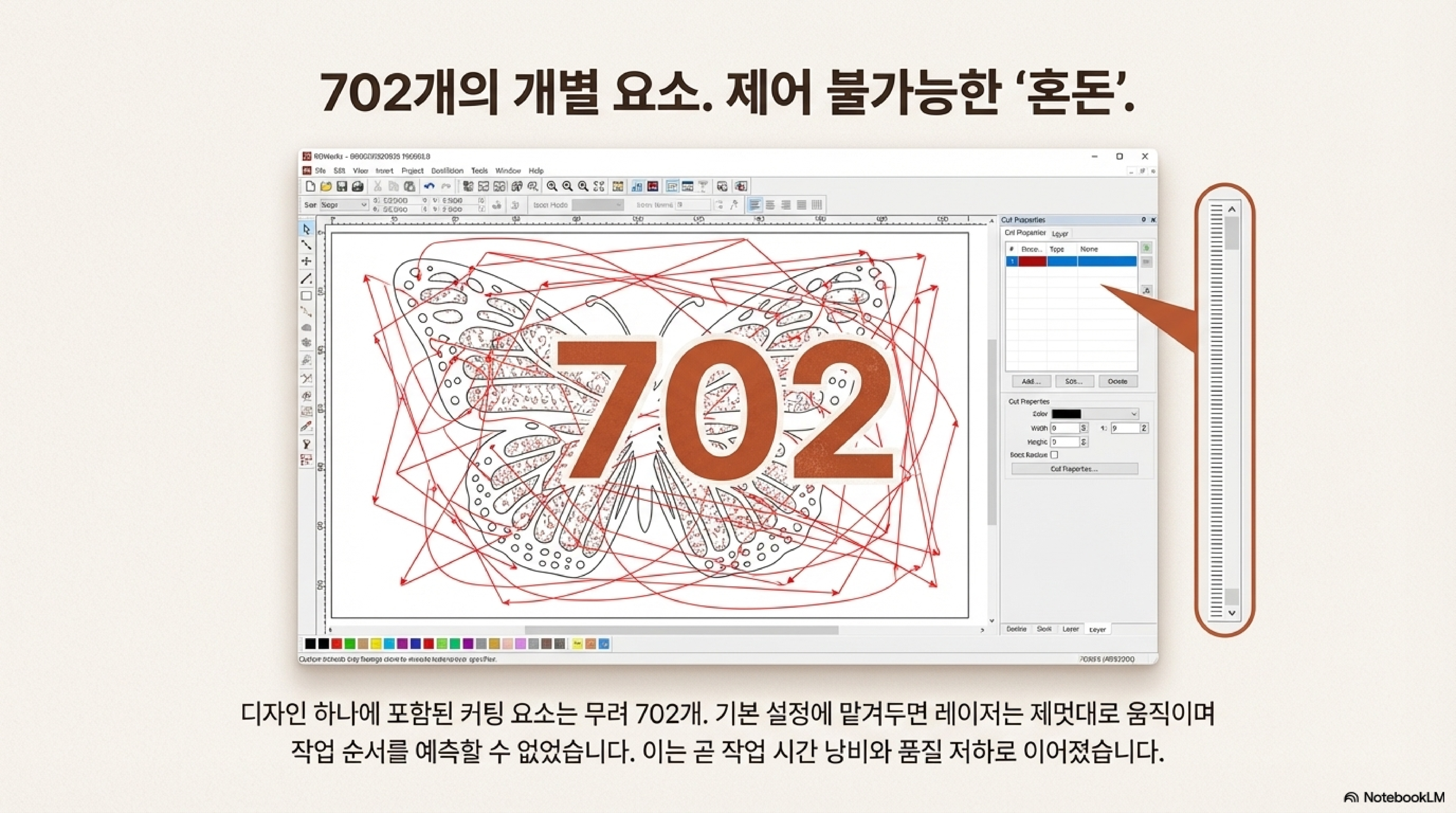Click the new blank document icon
Screen dimensions: 1456x813
tap(310, 186)
